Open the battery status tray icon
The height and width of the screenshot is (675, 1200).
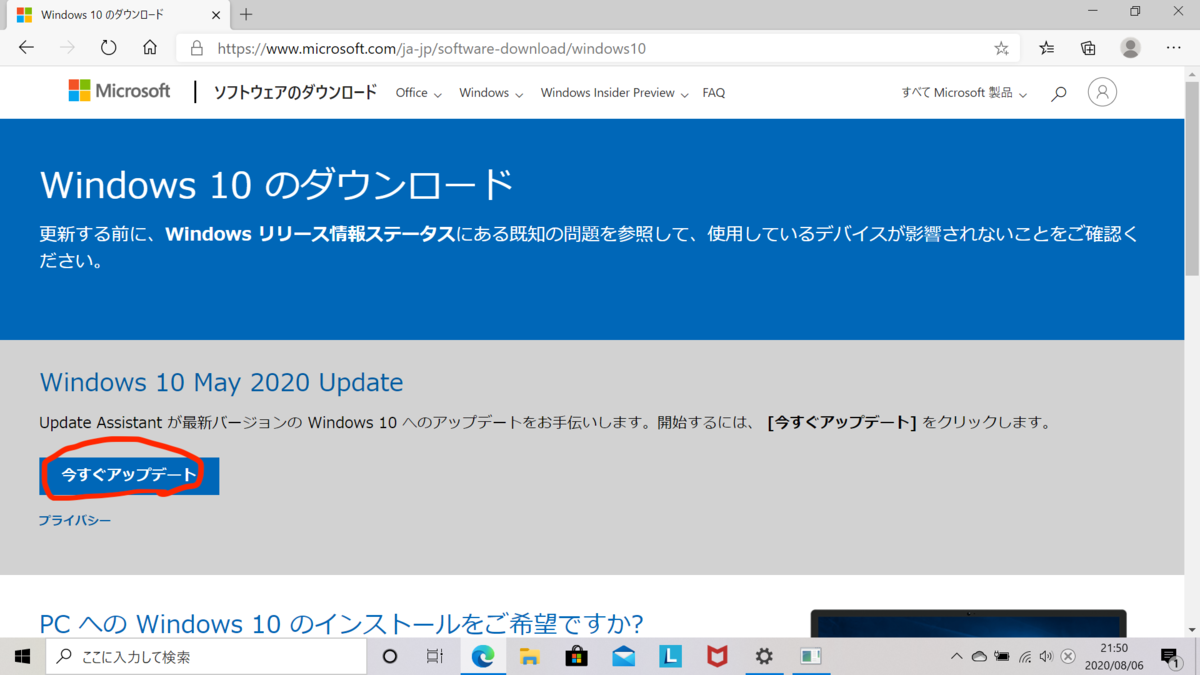[1002, 657]
